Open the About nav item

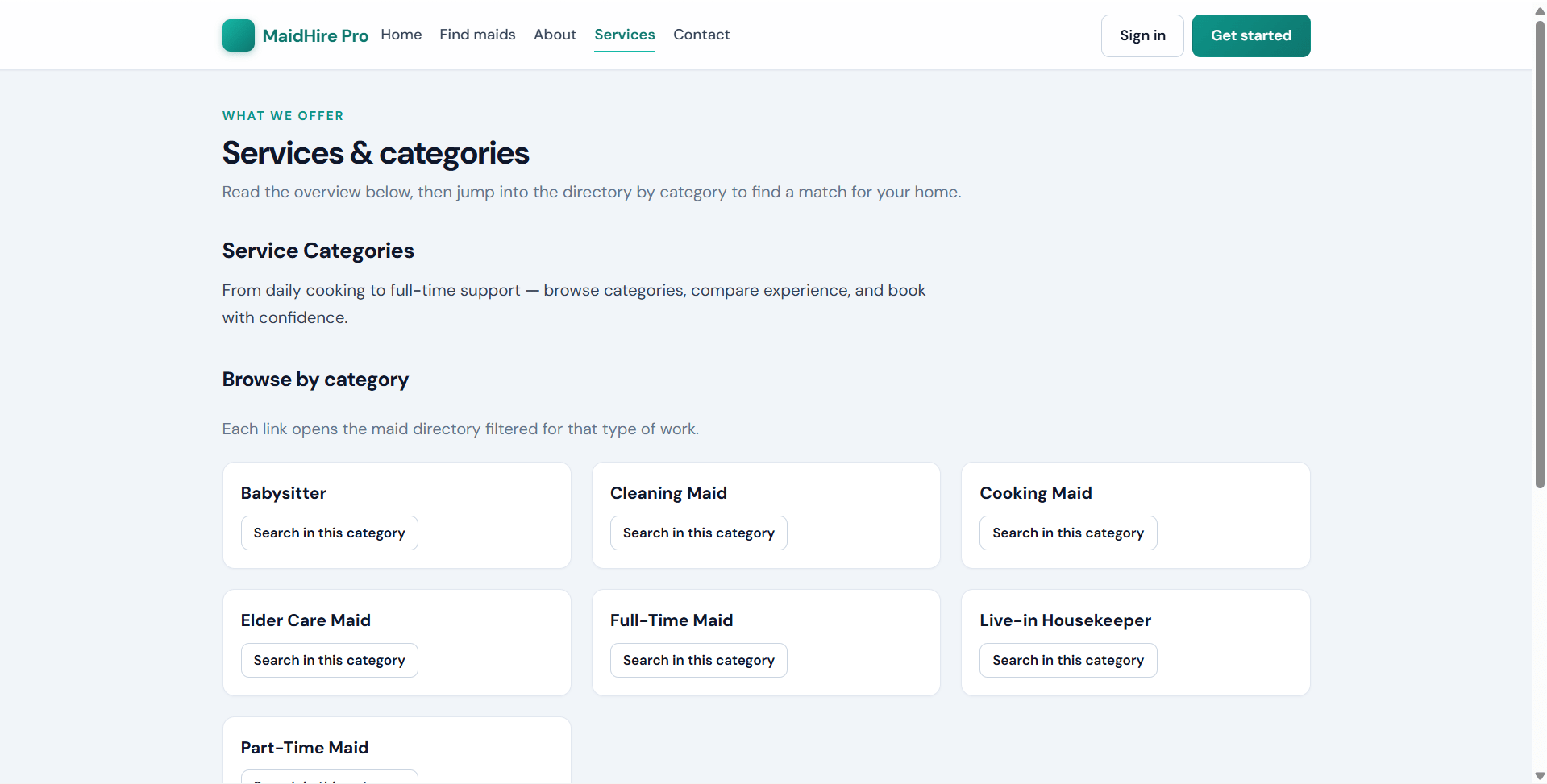pos(555,35)
